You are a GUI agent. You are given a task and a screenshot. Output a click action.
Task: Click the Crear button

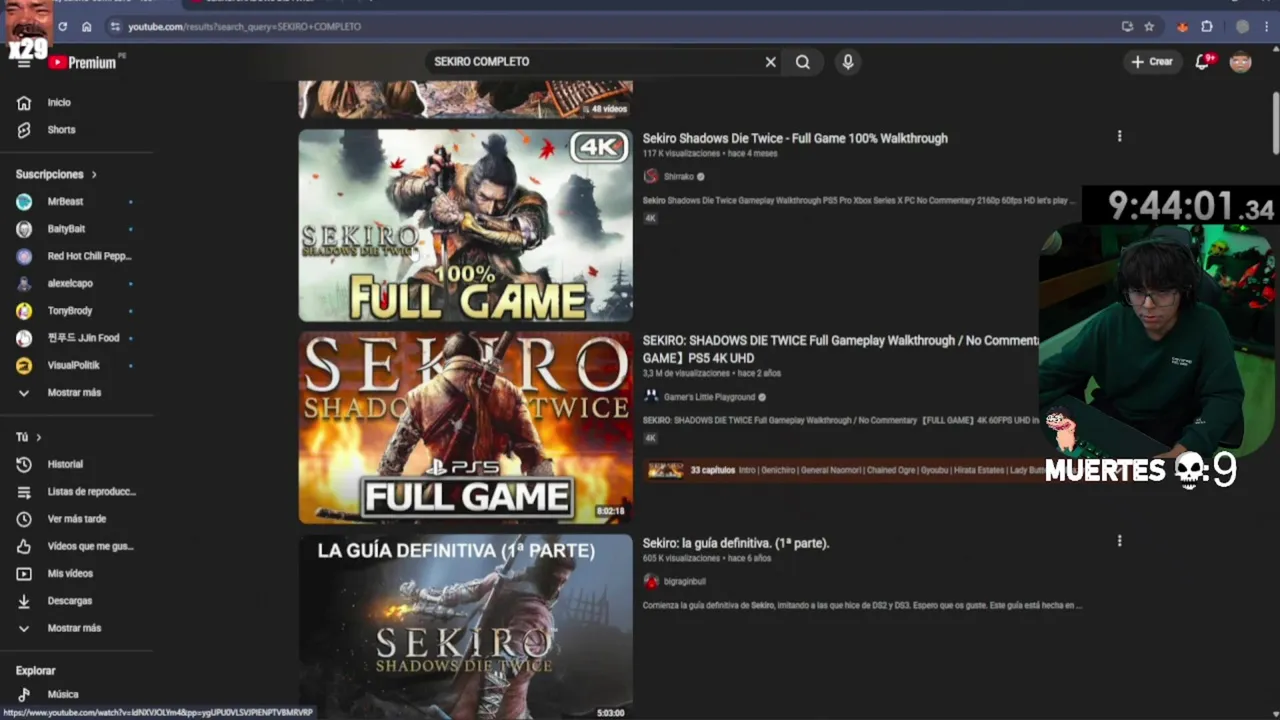(x=1152, y=62)
